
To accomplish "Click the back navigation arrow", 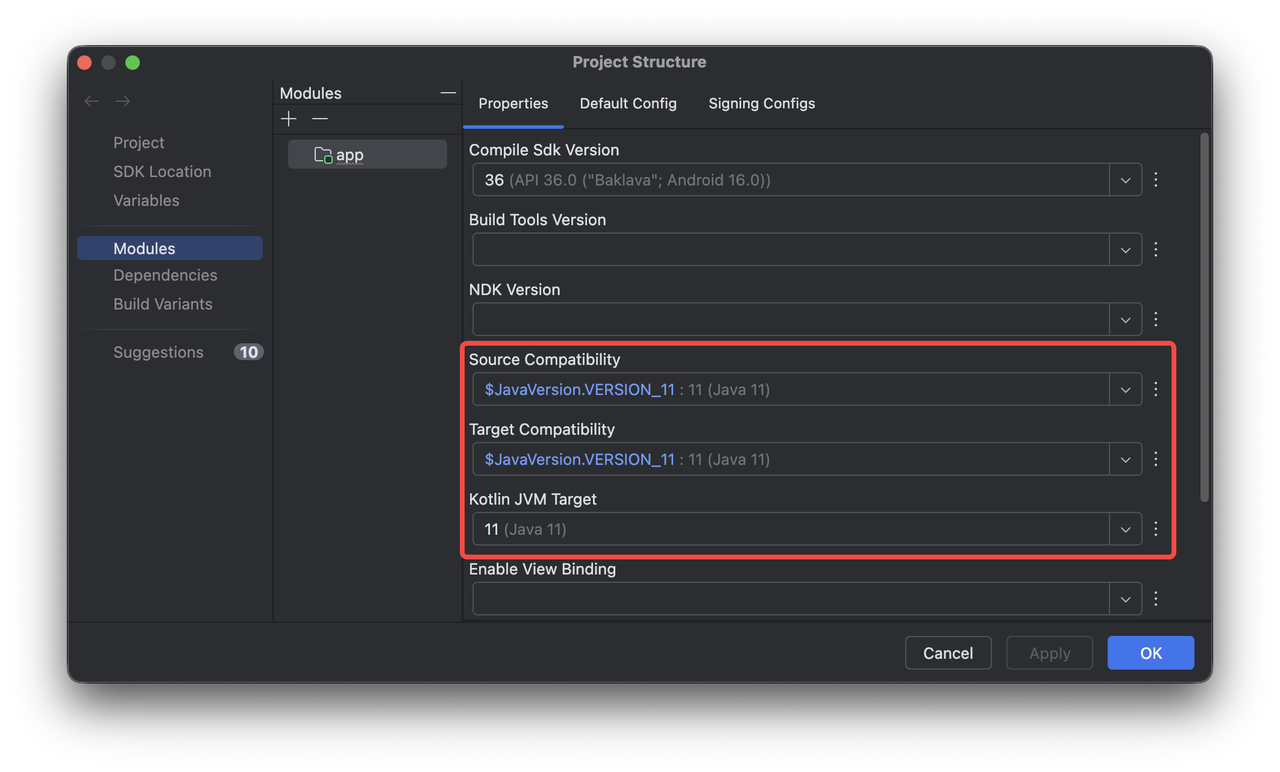I will (x=92, y=101).
